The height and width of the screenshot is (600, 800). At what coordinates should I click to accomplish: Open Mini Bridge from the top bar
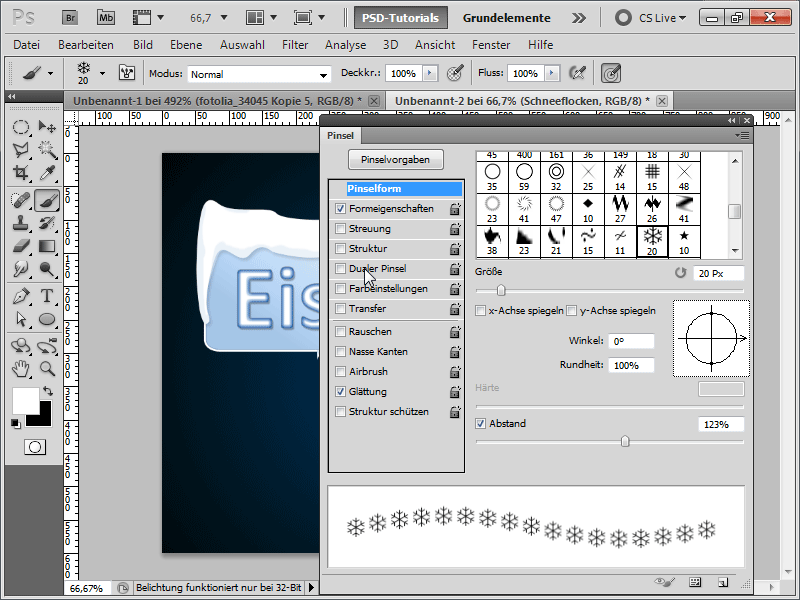point(106,18)
